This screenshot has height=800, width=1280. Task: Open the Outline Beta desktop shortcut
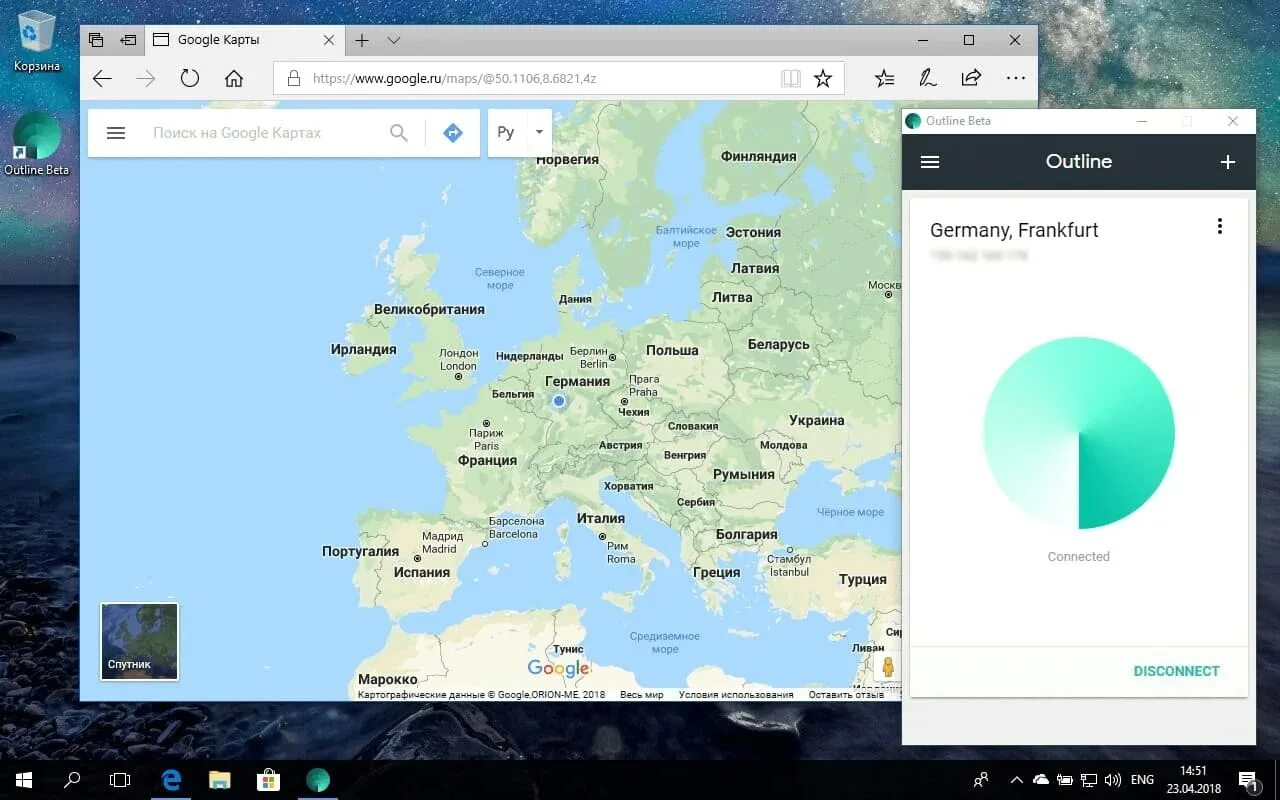pos(37,145)
